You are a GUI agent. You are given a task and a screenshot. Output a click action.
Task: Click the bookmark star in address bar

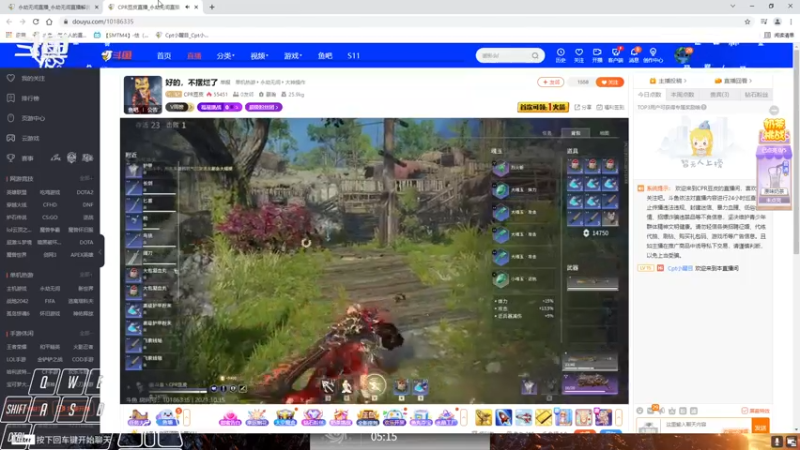coord(747,21)
